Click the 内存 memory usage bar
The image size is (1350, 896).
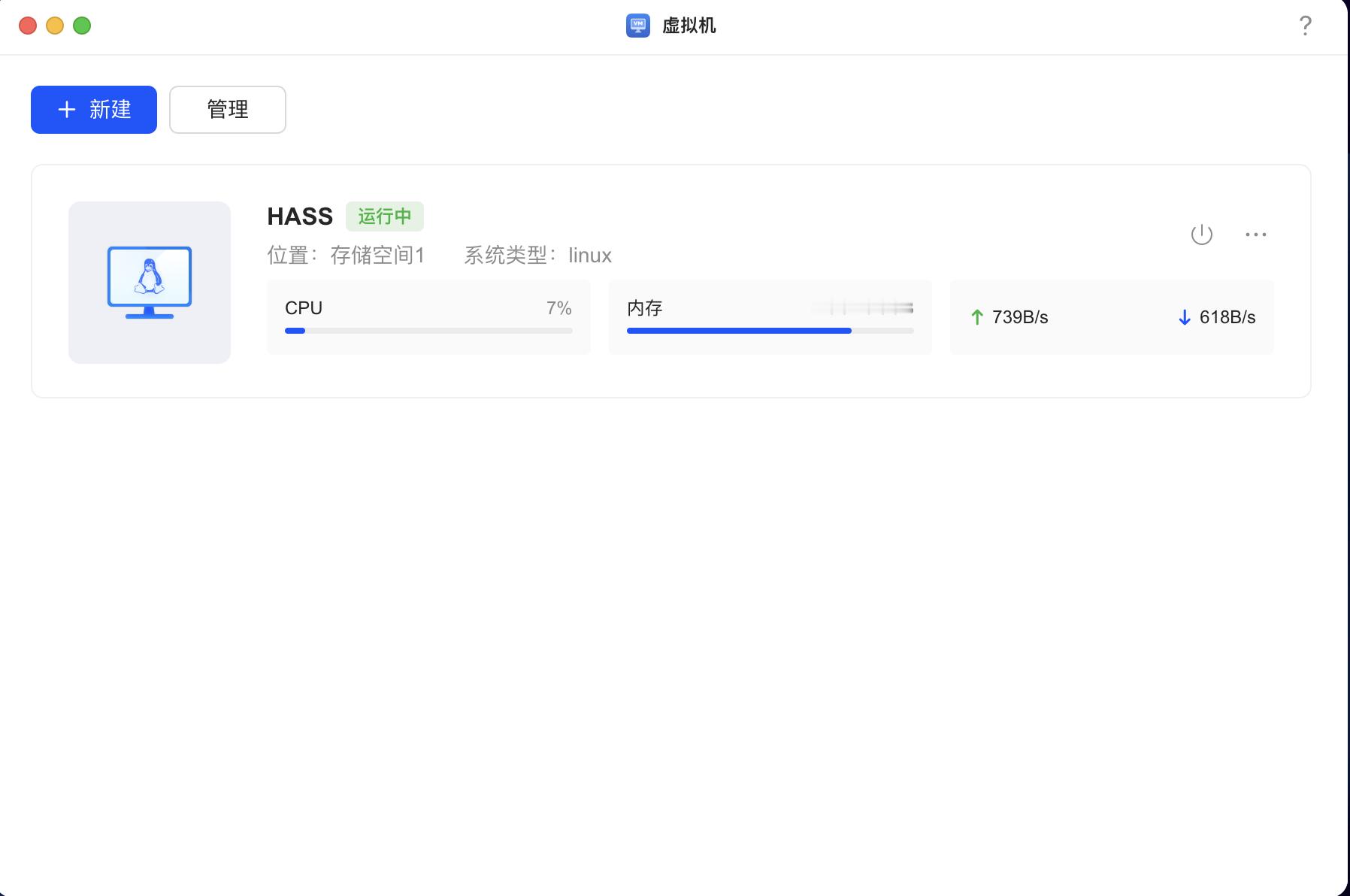pyautogui.click(x=770, y=330)
